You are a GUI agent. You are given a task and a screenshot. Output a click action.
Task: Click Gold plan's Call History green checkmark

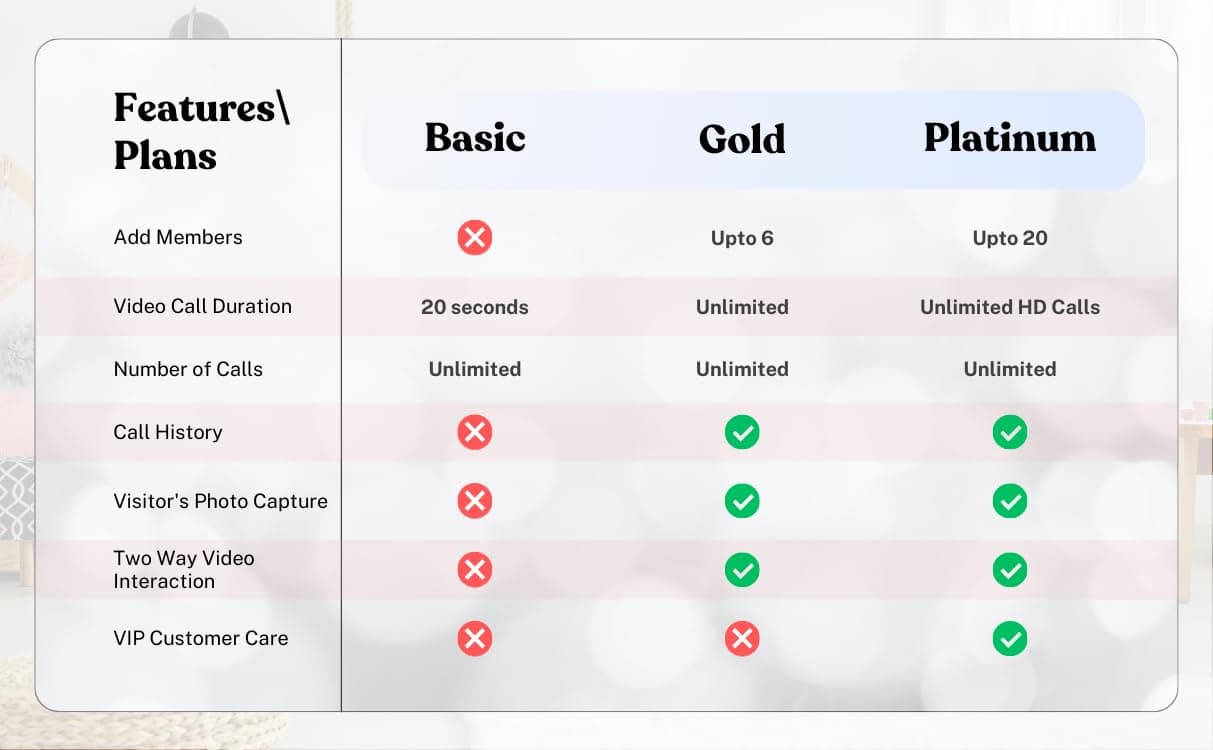tap(742, 432)
